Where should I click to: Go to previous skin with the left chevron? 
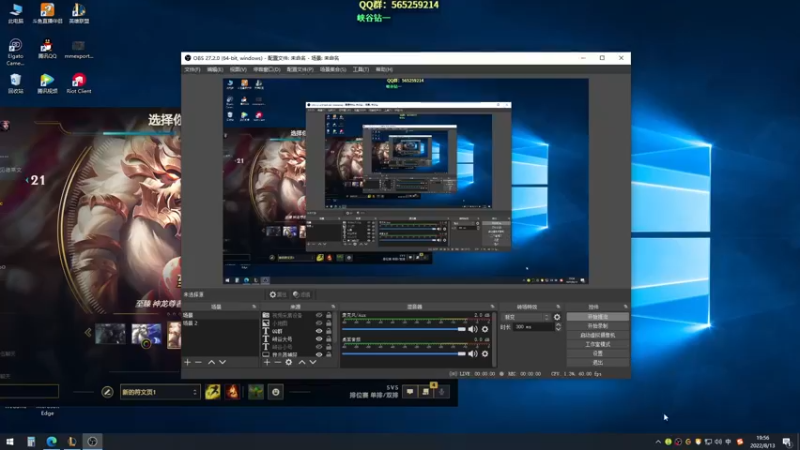[88, 333]
